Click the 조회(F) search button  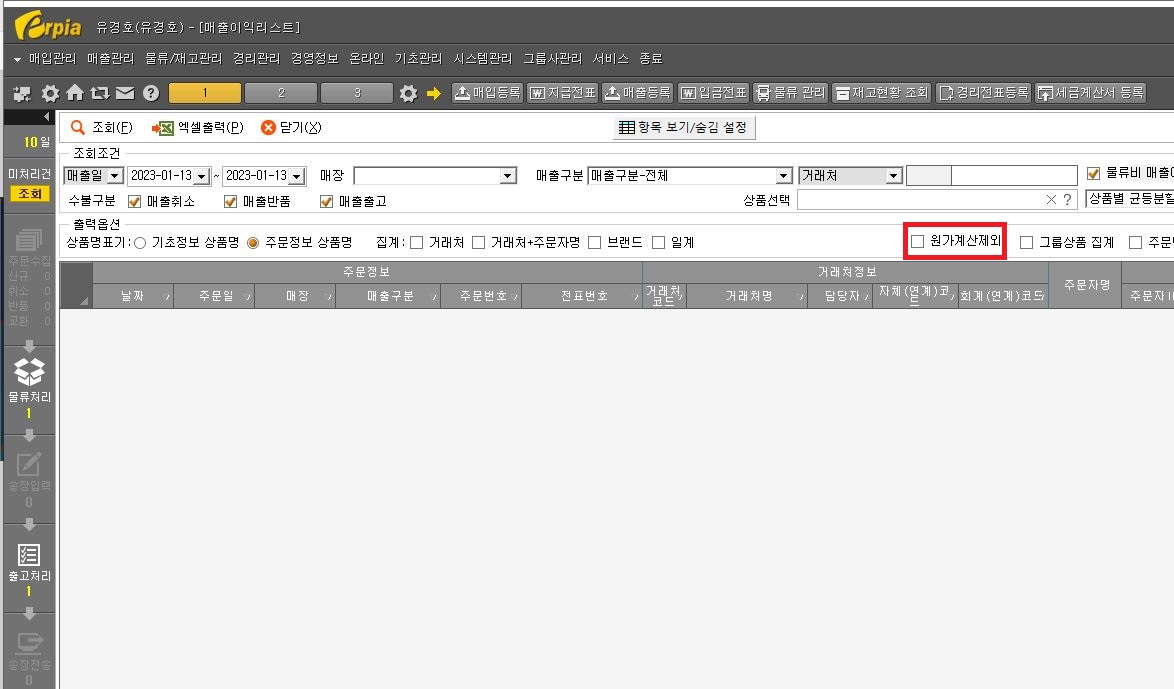[102, 127]
